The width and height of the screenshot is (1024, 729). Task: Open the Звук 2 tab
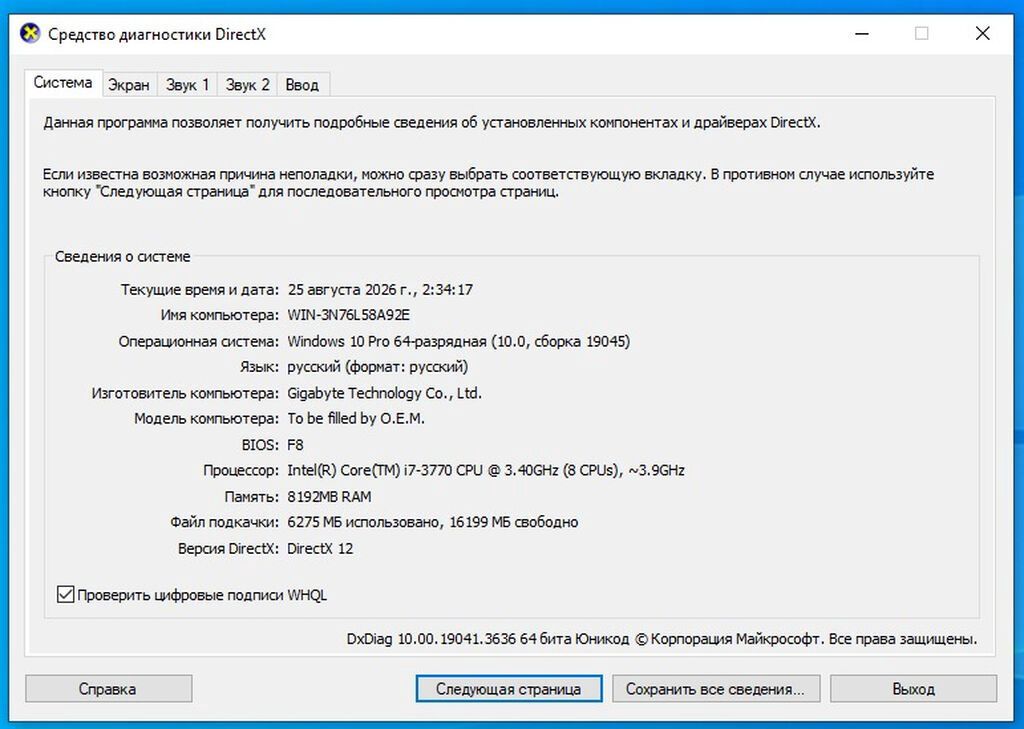click(x=248, y=84)
